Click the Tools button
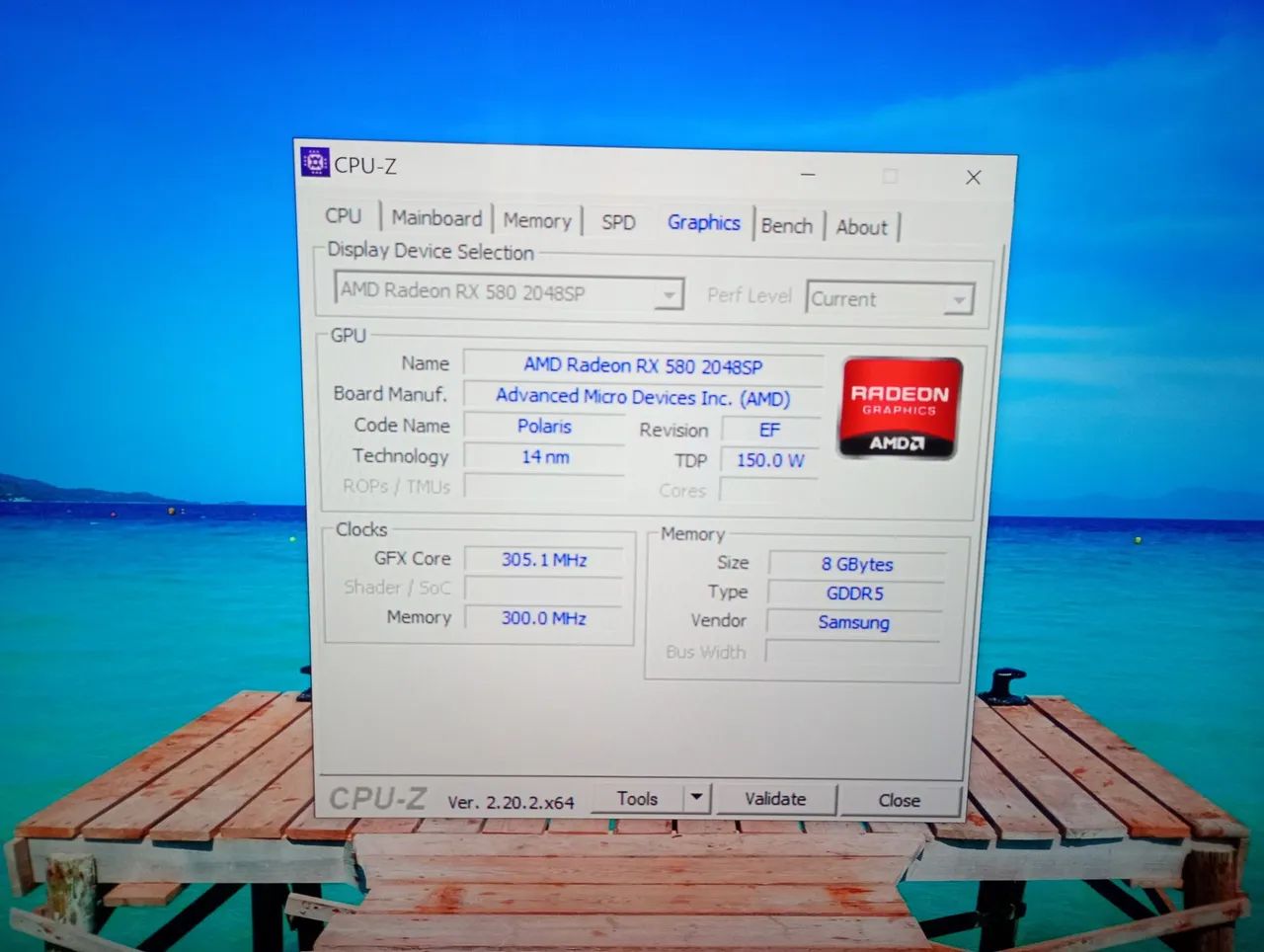Viewport: 1264px width, 952px height. click(638, 798)
